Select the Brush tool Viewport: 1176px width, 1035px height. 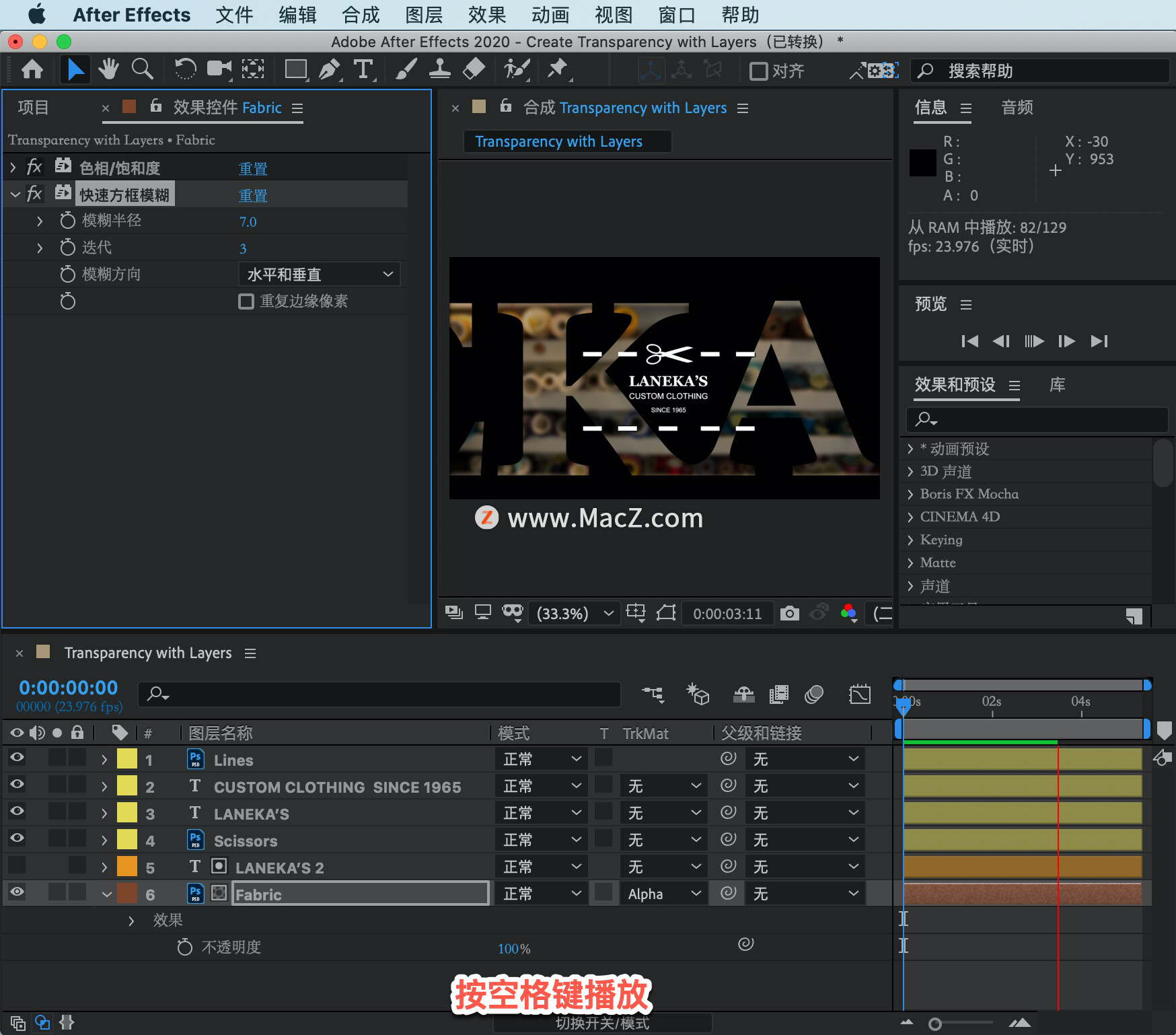[x=406, y=69]
